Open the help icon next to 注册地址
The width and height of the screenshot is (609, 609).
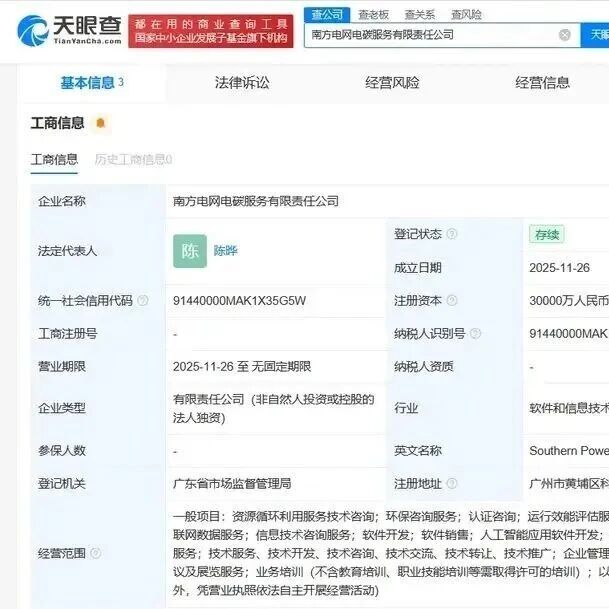pyautogui.click(x=452, y=484)
